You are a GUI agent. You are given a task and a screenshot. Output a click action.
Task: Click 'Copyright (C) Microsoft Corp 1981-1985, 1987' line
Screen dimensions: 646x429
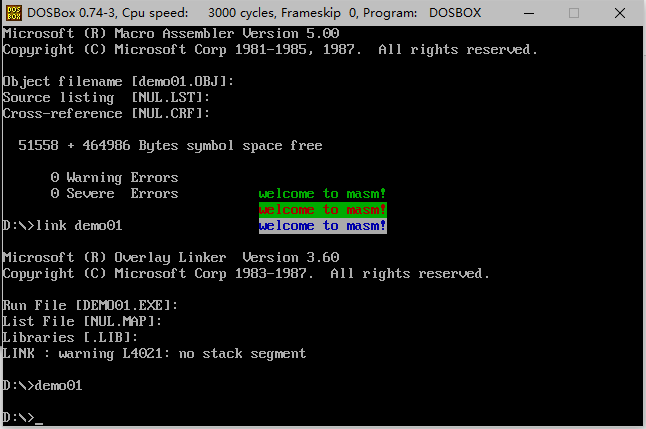coord(270,49)
